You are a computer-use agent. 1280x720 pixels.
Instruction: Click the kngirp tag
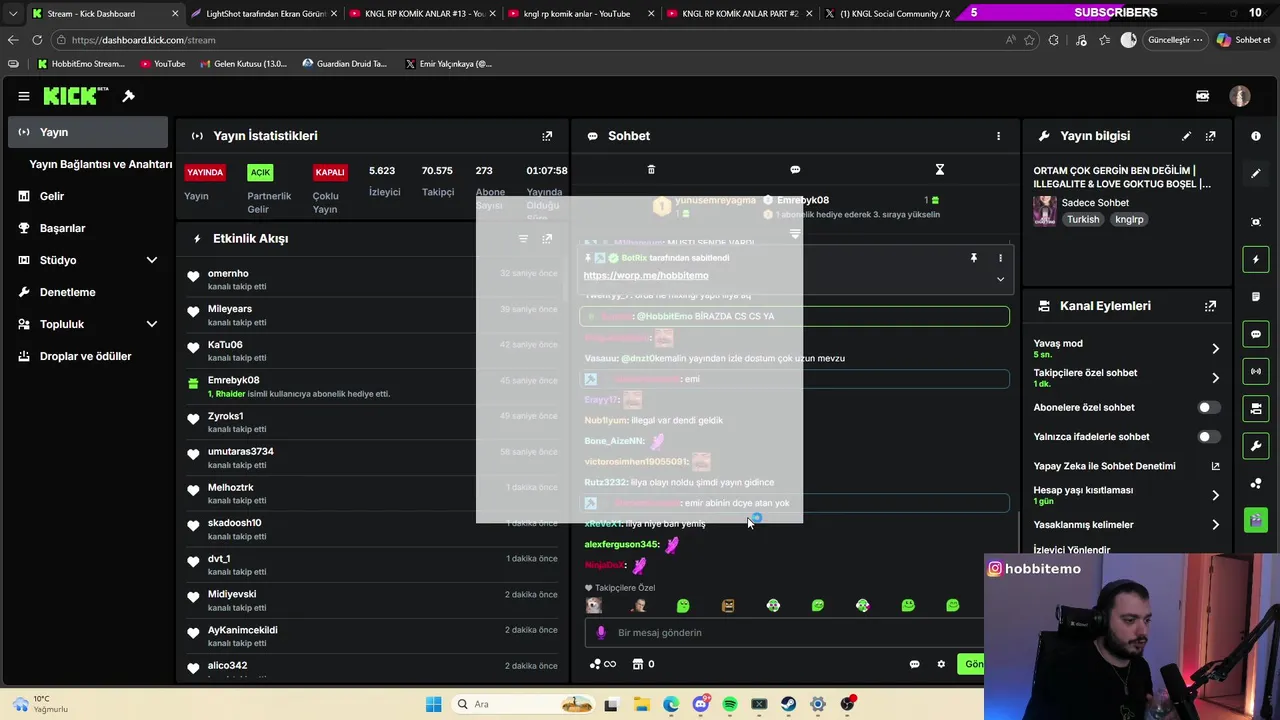pos(1129,220)
